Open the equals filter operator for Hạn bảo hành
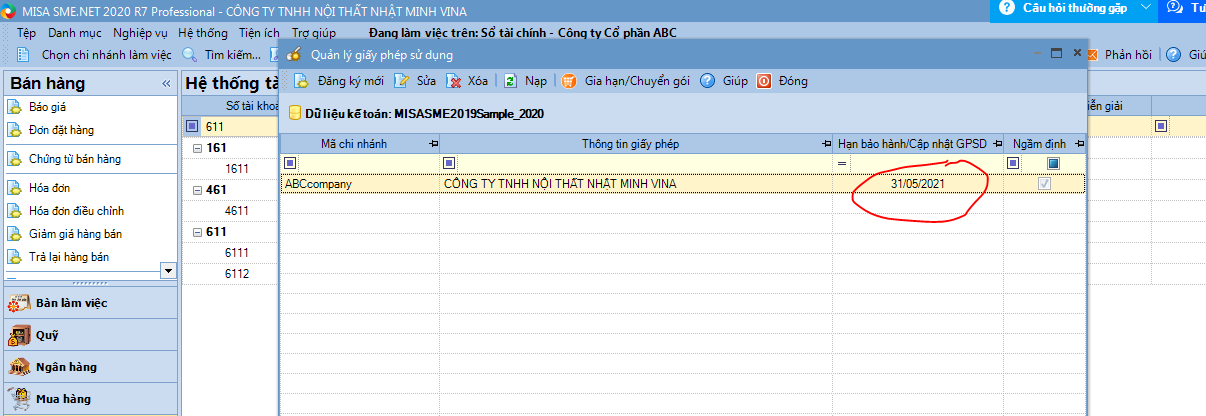Viewport: 1206px width, 416px height. [842, 163]
